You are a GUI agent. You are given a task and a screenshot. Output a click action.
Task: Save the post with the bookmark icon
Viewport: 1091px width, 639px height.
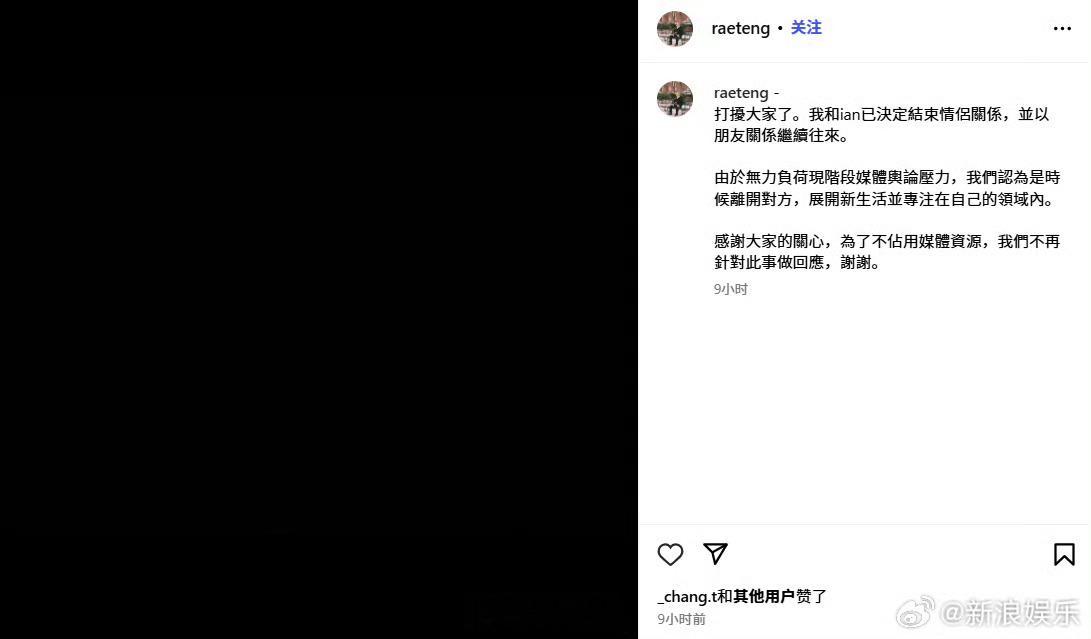click(x=1064, y=555)
